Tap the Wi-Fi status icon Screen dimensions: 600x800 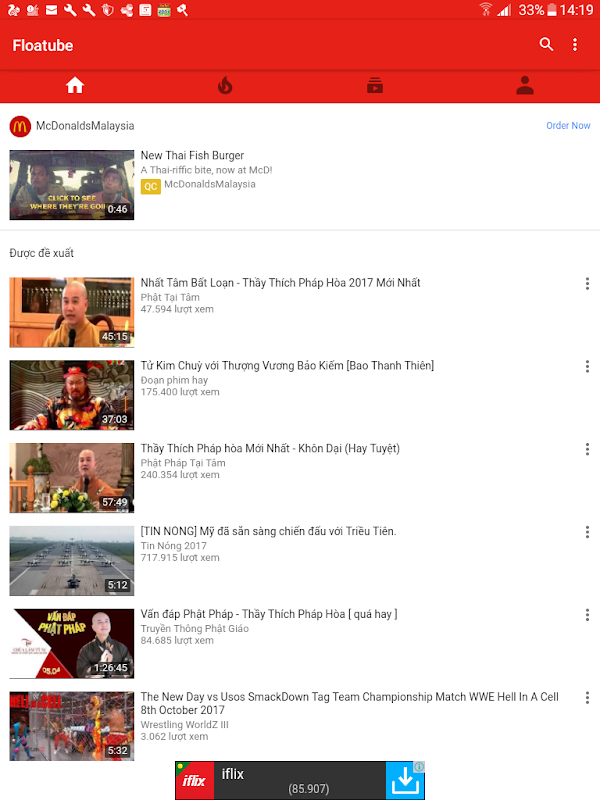[486, 9]
